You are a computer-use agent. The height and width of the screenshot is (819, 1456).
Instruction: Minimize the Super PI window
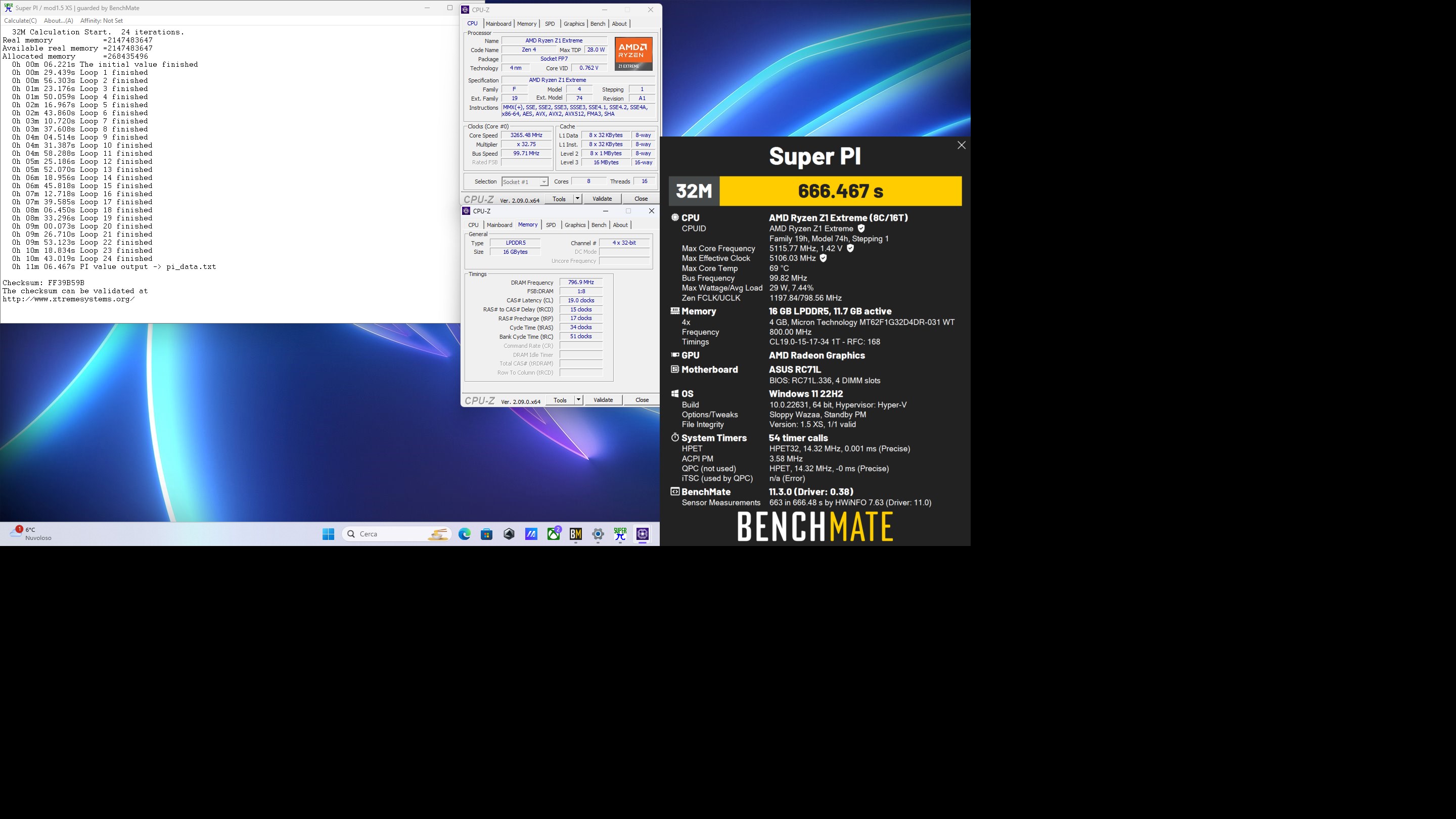click(427, 8)
